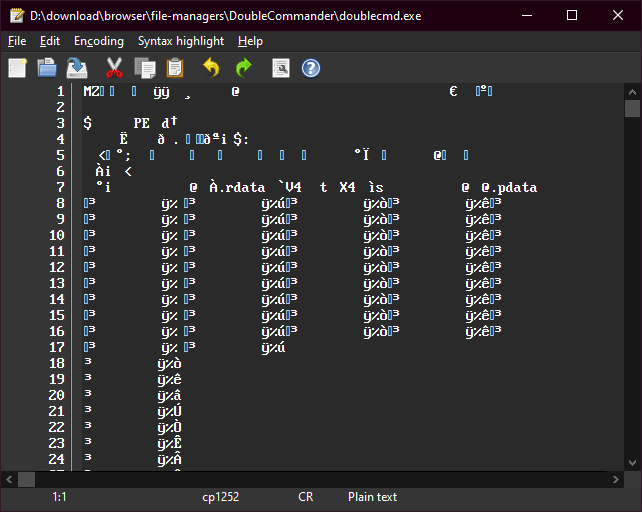The height and width of the screenshot is (512, 642).
Task: Open the File menu
Action: 17,41
